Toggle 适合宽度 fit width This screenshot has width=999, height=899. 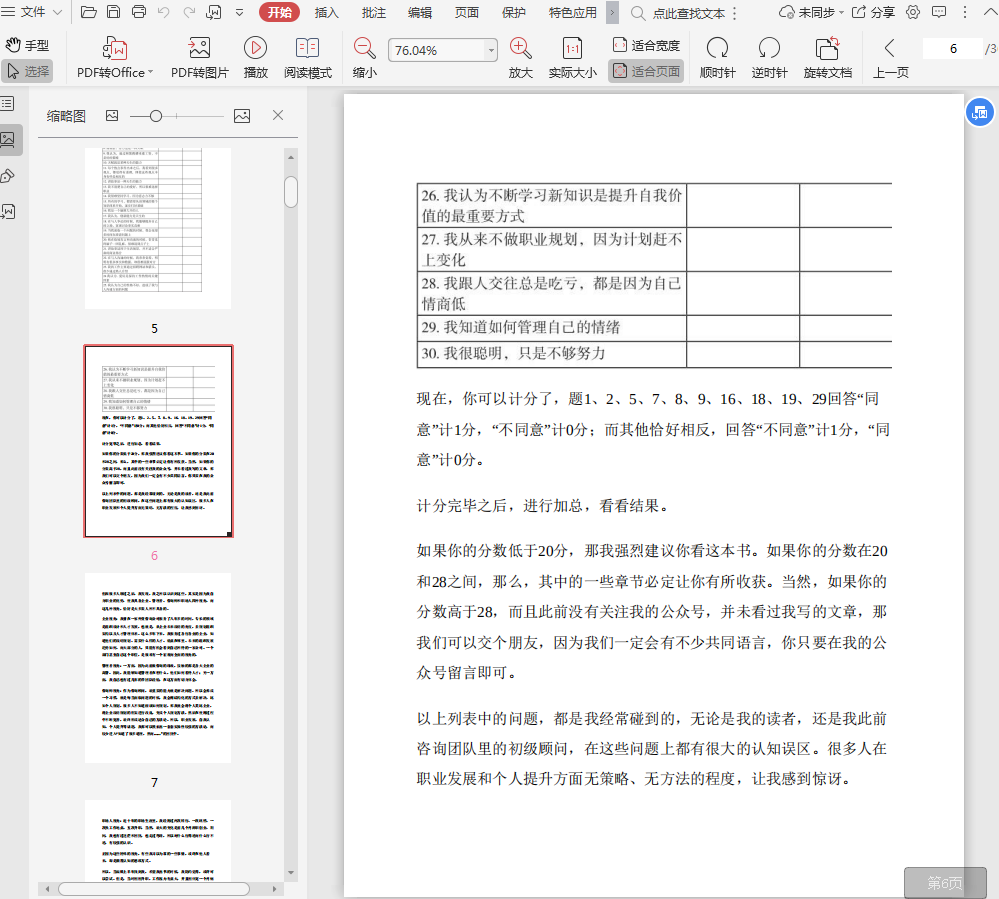pos(646,45)
